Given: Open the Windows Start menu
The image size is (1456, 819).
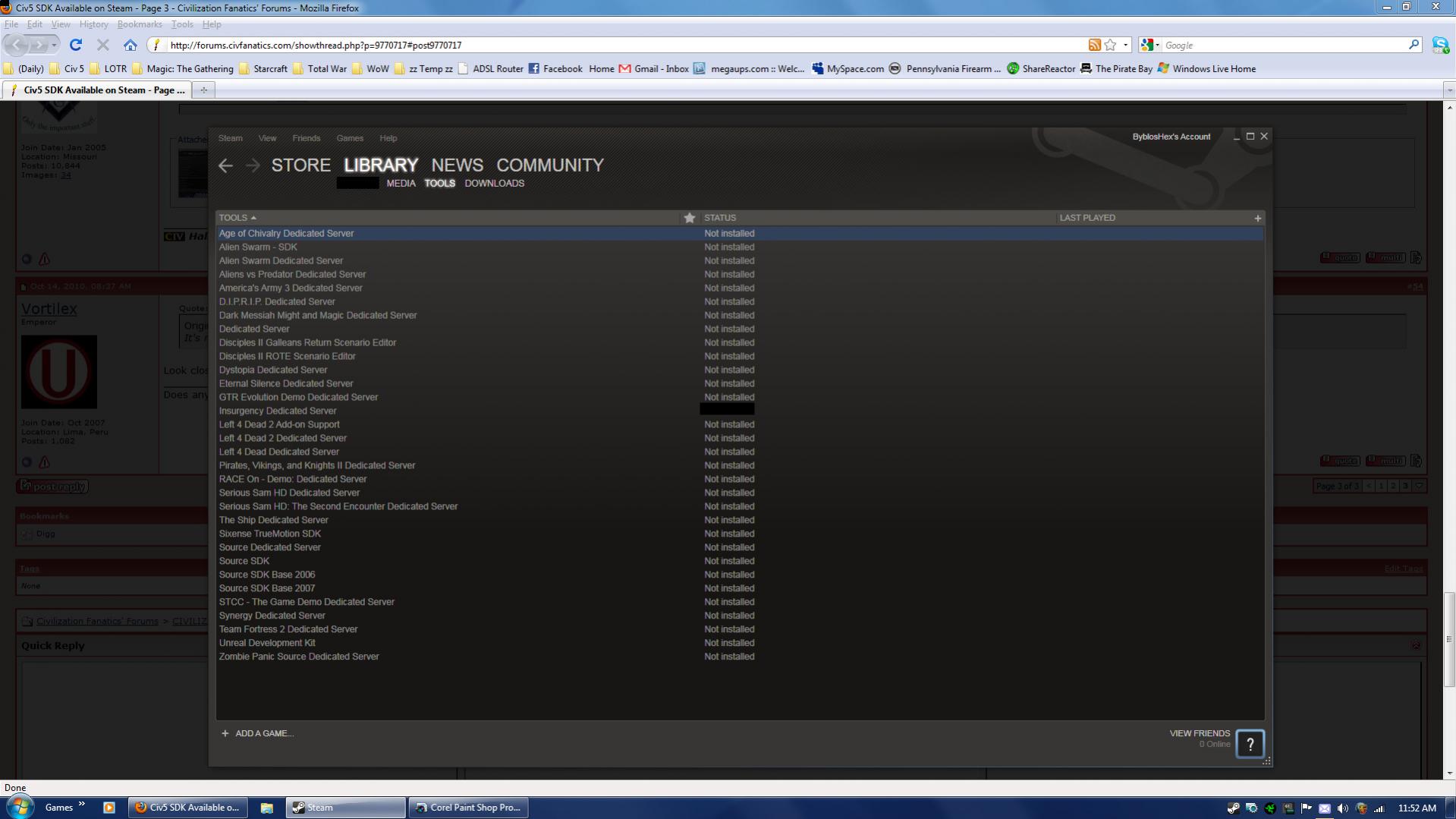Looking at the screenshot, I should pyautogui.click(x=18, y=807).
